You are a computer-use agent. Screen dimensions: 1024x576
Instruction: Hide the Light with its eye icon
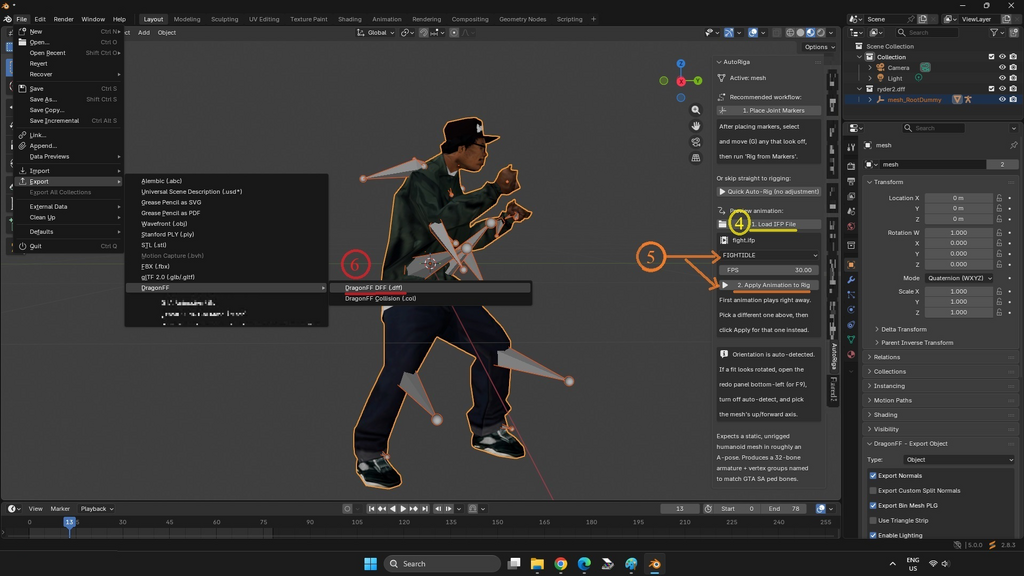pos(1002,78)
